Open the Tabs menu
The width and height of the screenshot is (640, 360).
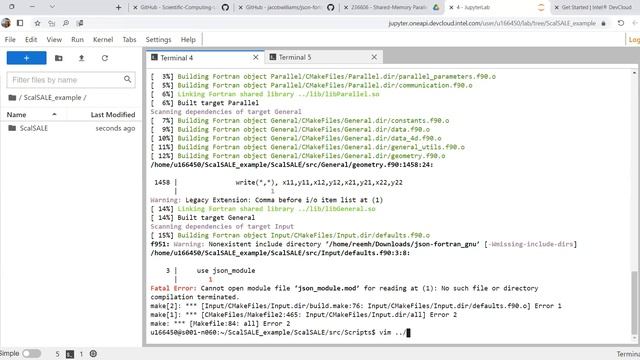[129, 40]
